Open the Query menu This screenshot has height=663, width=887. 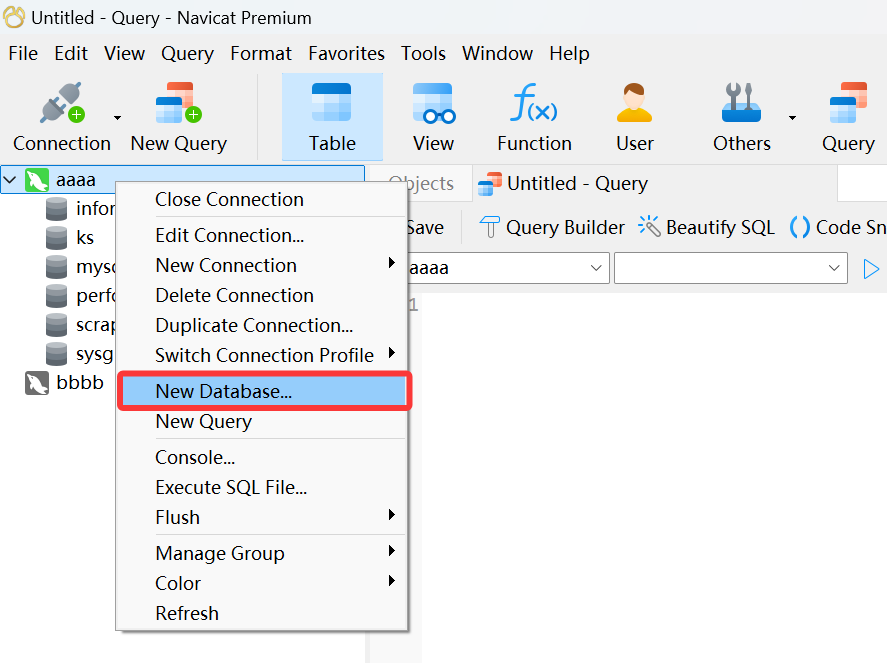(187, 53)
